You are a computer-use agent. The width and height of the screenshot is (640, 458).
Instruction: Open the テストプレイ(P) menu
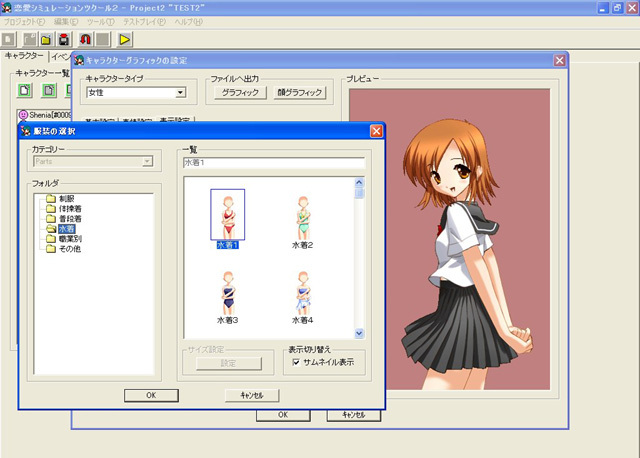click(144, 22)
